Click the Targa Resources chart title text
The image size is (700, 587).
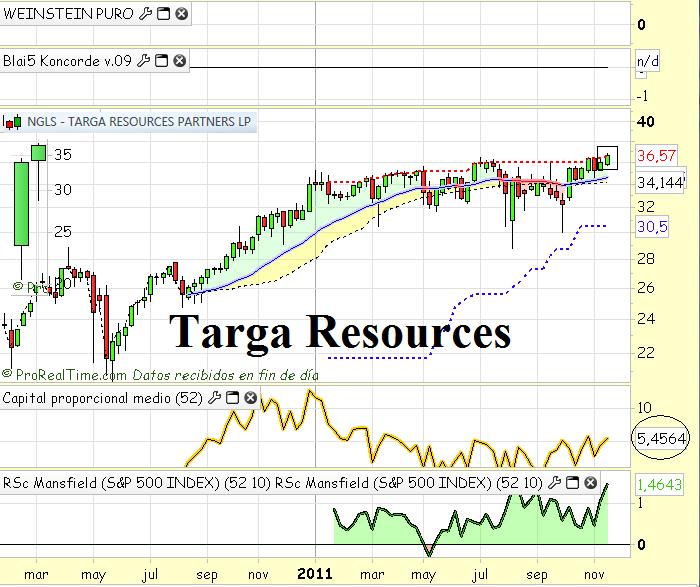point(340,333)
